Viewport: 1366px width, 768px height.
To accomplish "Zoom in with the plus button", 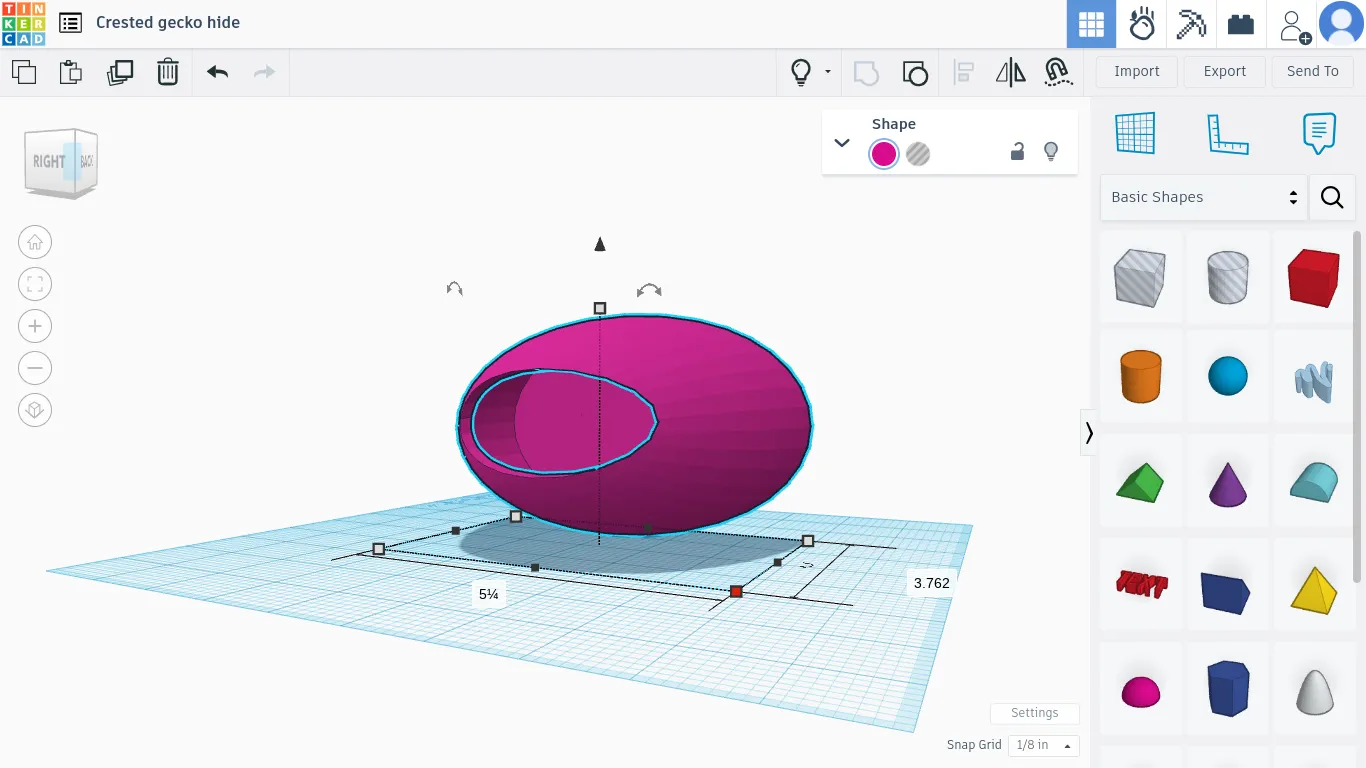I will coord(35,326).
